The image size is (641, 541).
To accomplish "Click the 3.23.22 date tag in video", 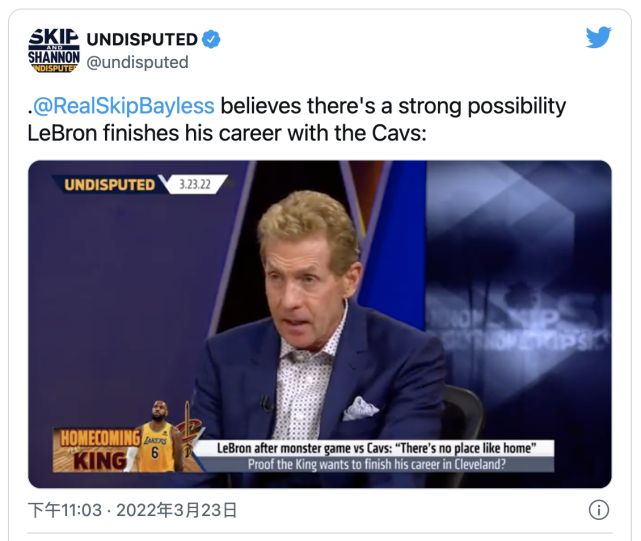I will pos(195,184).
